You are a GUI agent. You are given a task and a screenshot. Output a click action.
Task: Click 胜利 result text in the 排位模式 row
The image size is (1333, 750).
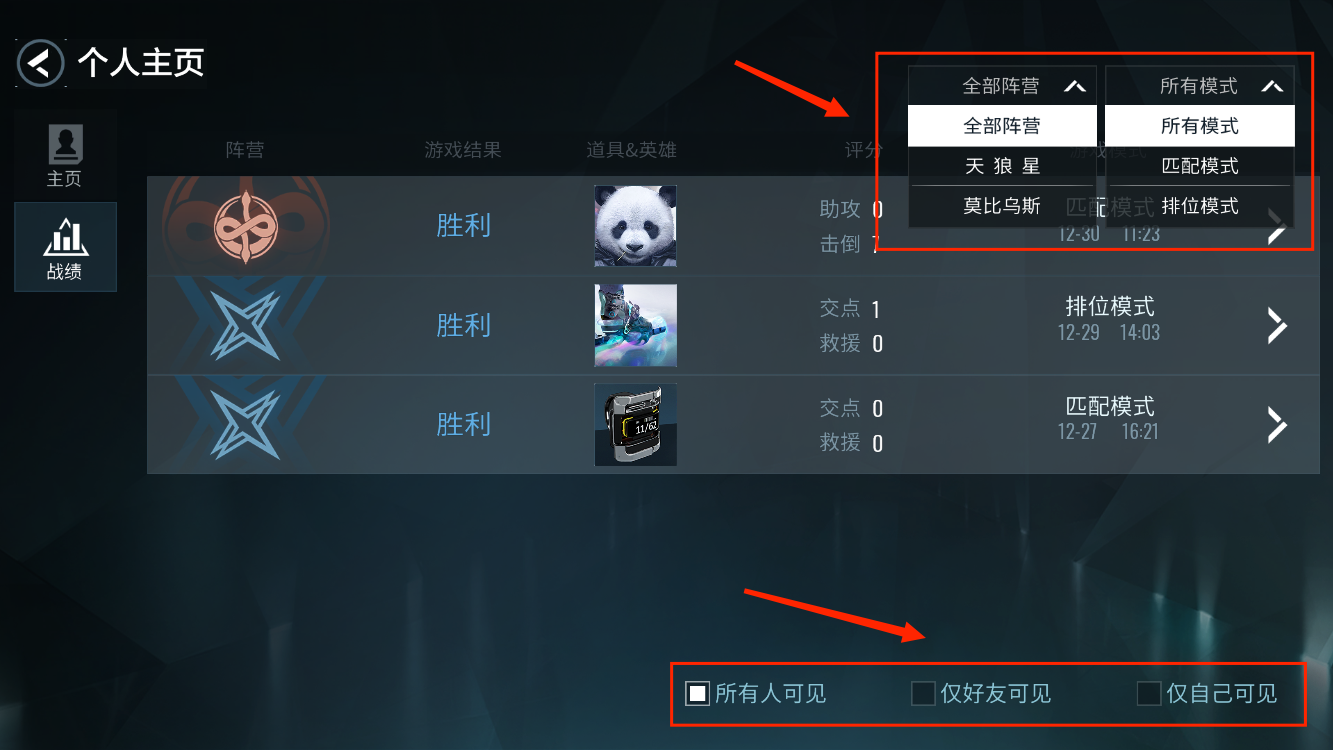(x=464, y=325)
